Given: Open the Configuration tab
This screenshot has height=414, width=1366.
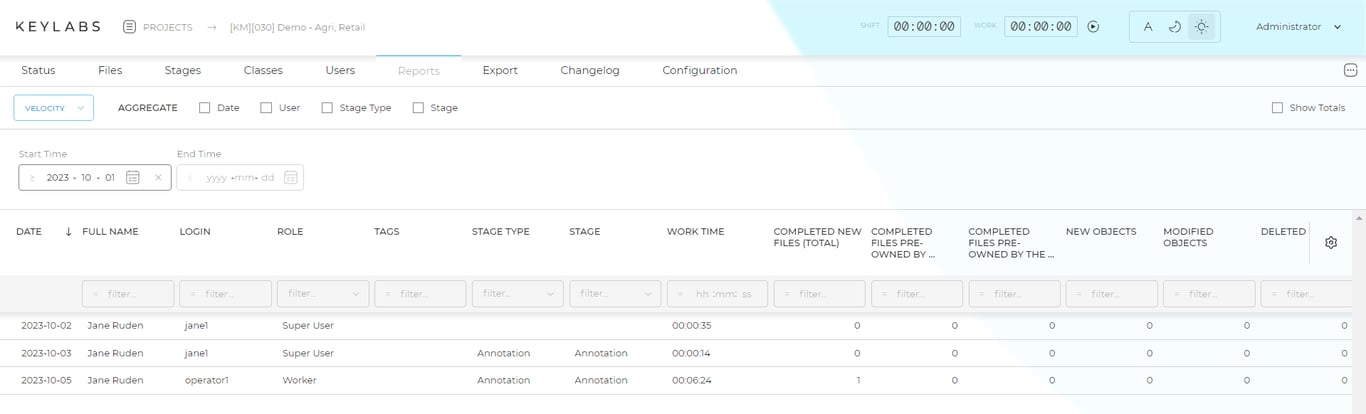Looking at the screenshot, I should 700,70.
